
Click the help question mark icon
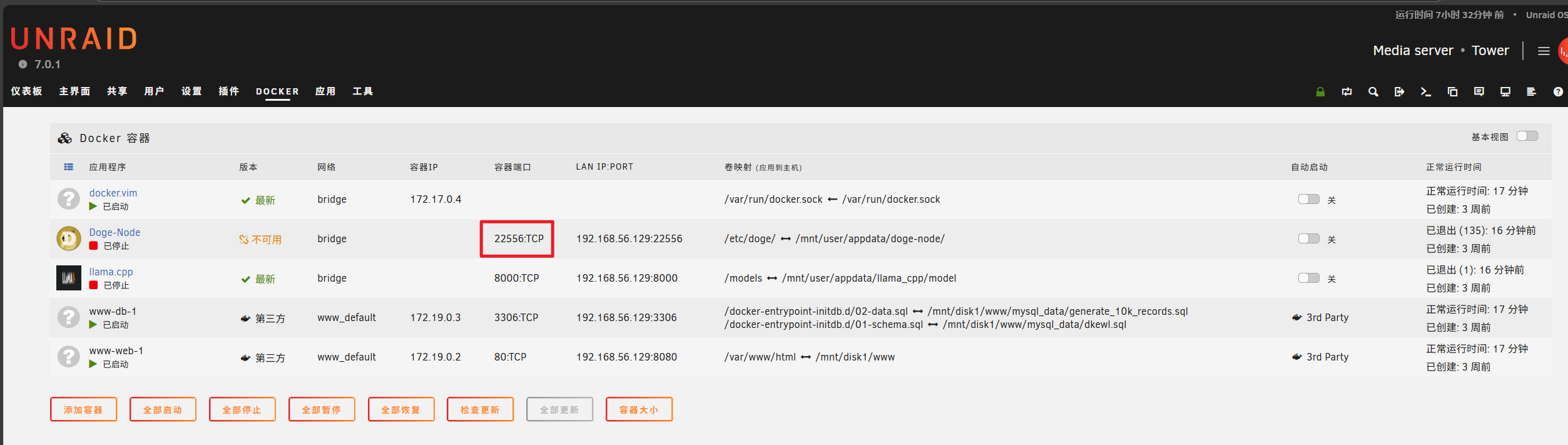coord(1558,92)
